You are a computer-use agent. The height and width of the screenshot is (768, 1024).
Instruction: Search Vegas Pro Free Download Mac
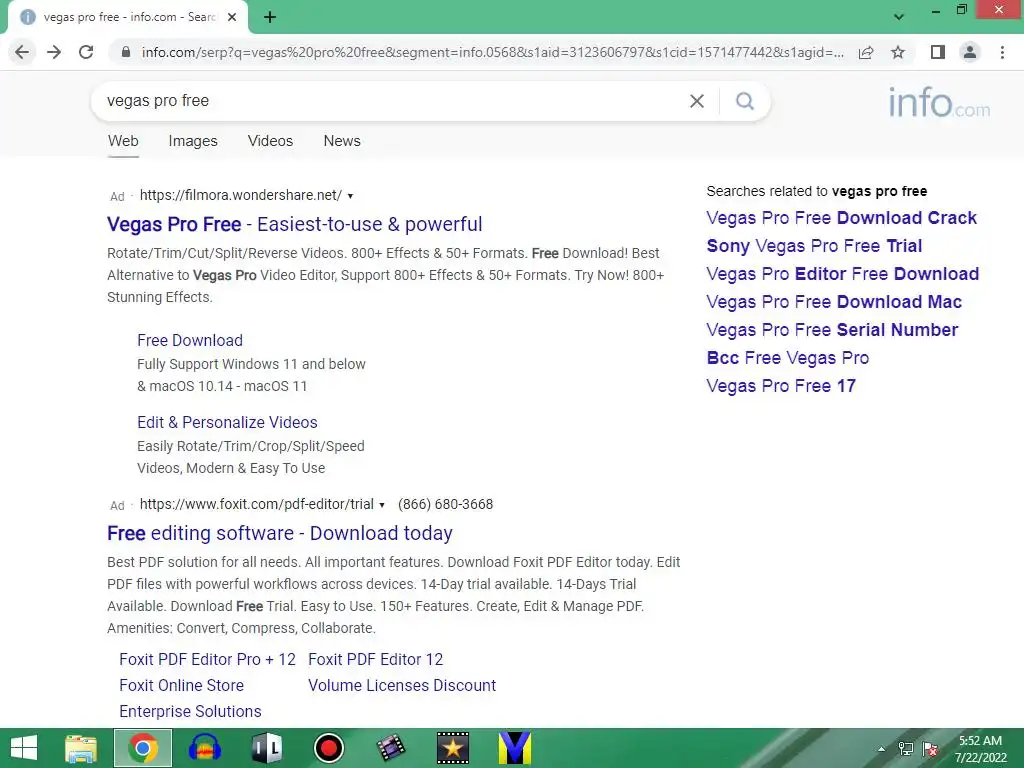point(834,302)
